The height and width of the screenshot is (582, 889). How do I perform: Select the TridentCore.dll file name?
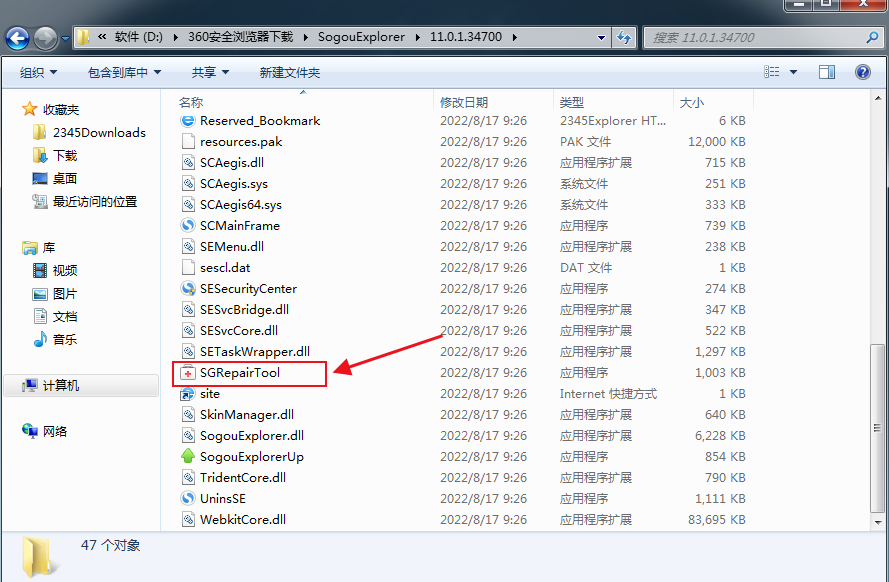(x=243, y=477)
